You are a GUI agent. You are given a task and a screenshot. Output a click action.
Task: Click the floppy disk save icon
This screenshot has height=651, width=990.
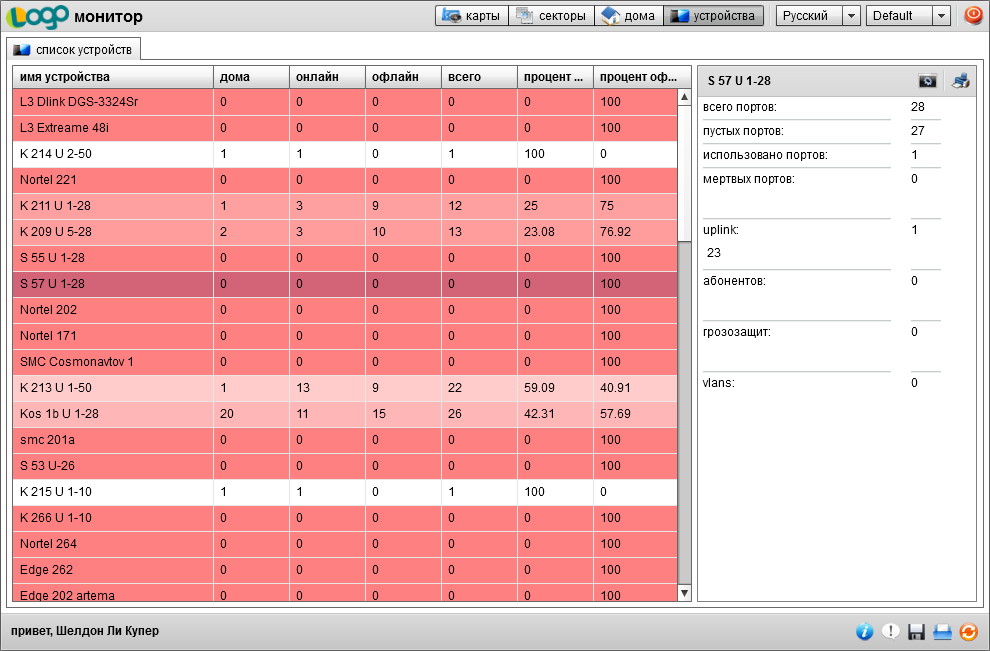point(916,631)
